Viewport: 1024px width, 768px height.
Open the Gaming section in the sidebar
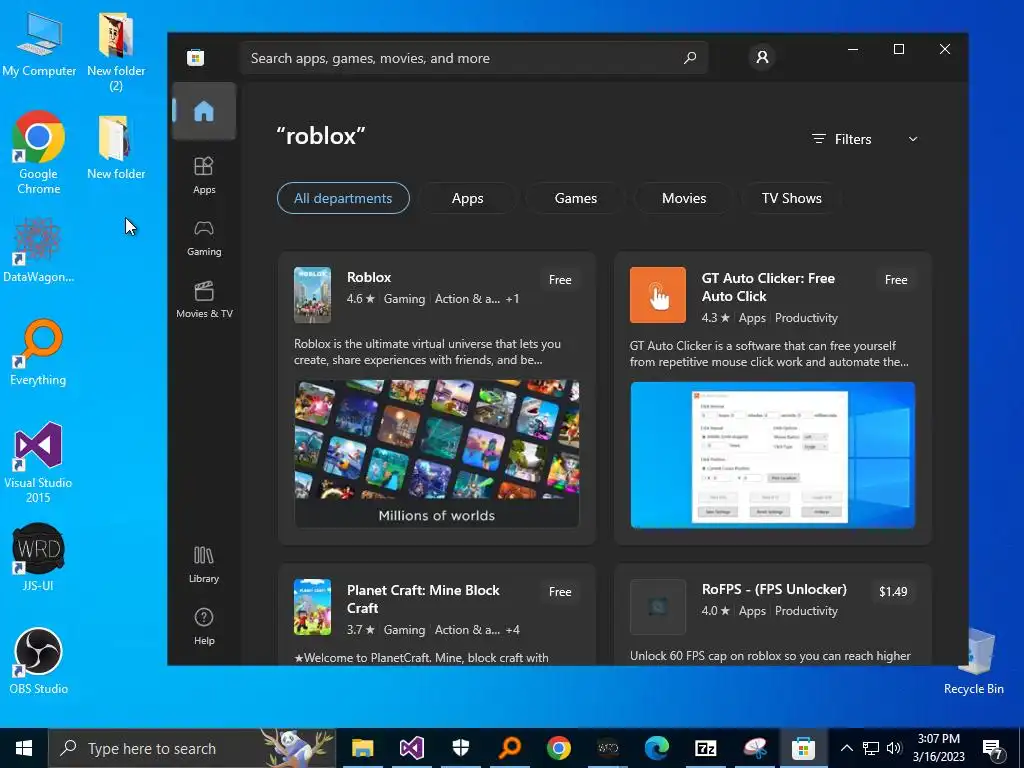click(x=204, y=238)
